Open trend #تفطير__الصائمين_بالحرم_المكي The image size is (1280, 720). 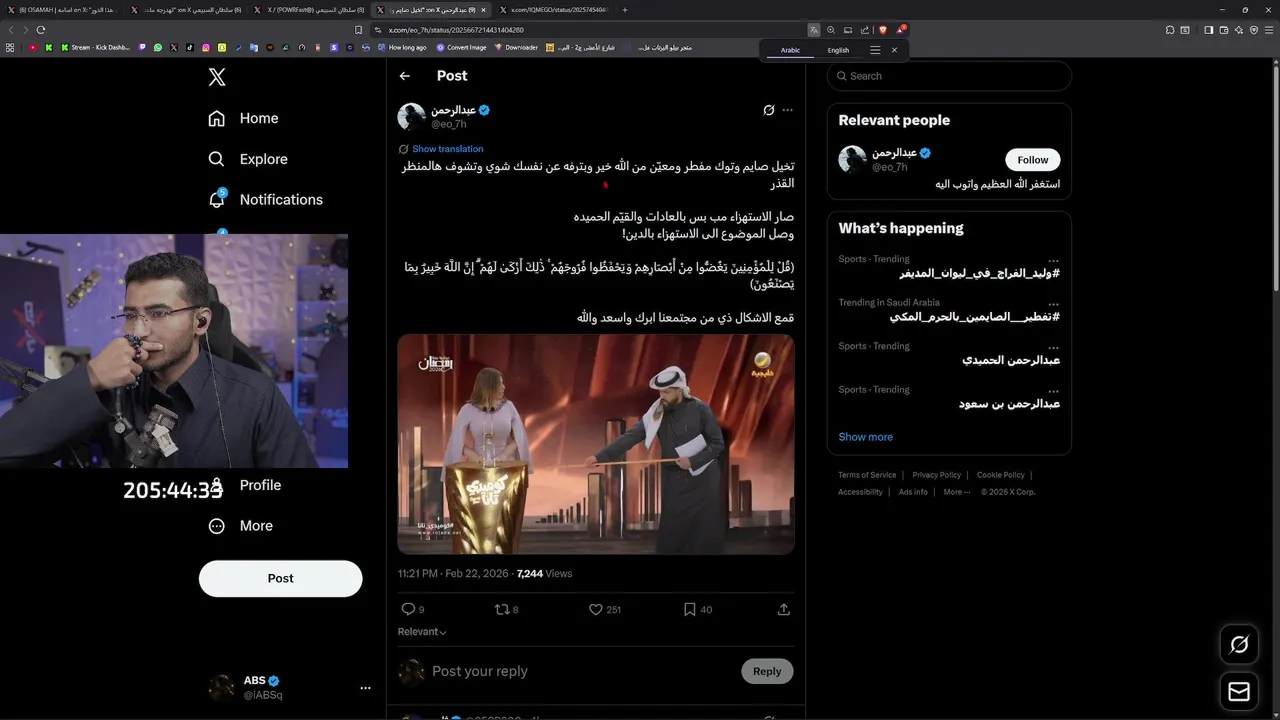974,317
